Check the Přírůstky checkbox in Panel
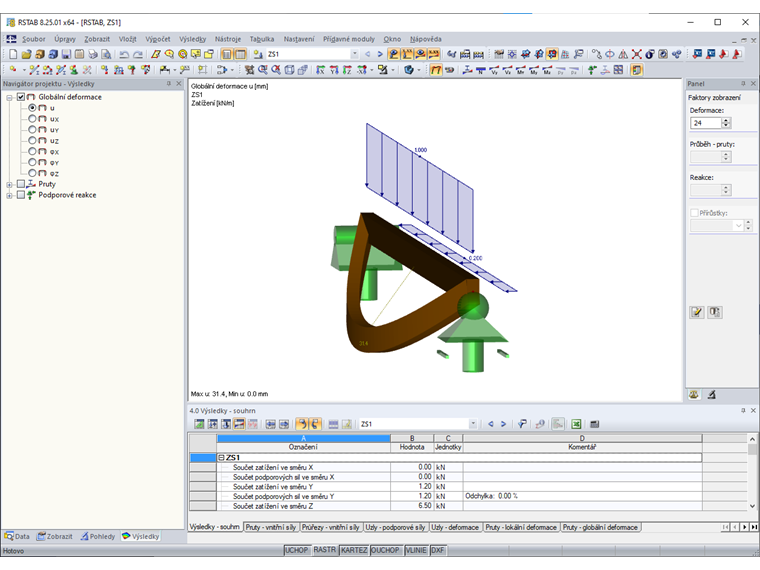The height and width of the screenshot is (570, 760). pos(694,213)
